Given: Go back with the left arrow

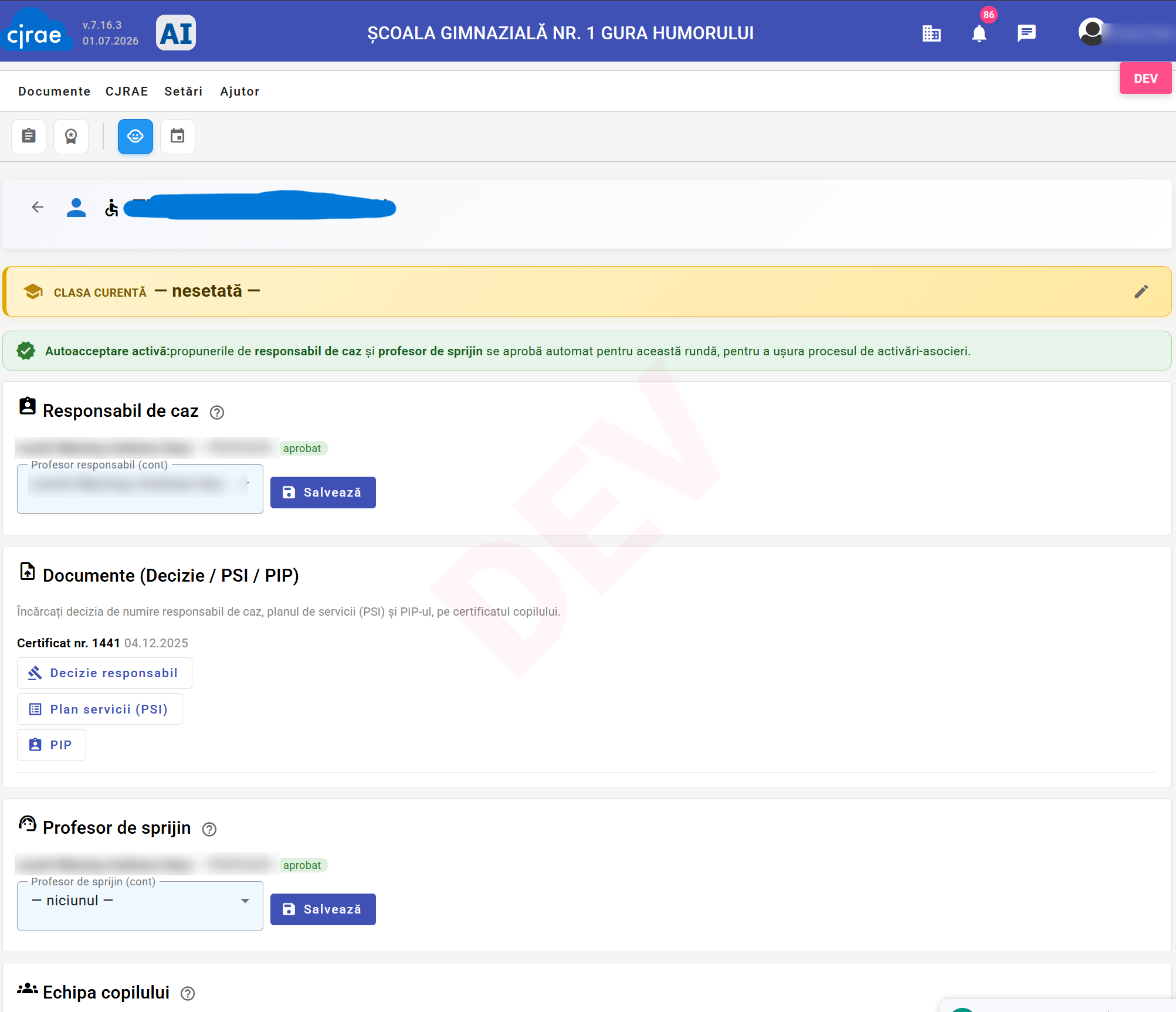Looking at the screenshot, I should click(x=38, y=207).
